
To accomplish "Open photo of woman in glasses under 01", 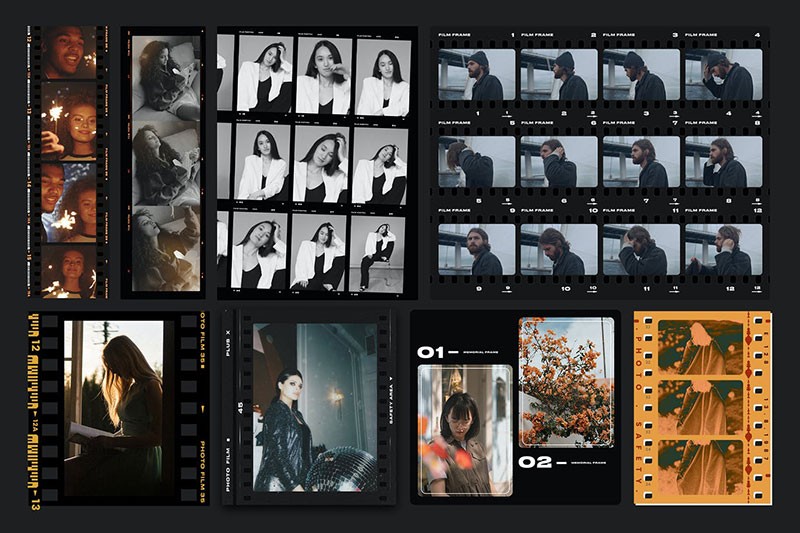I will [x=465, y=430].
